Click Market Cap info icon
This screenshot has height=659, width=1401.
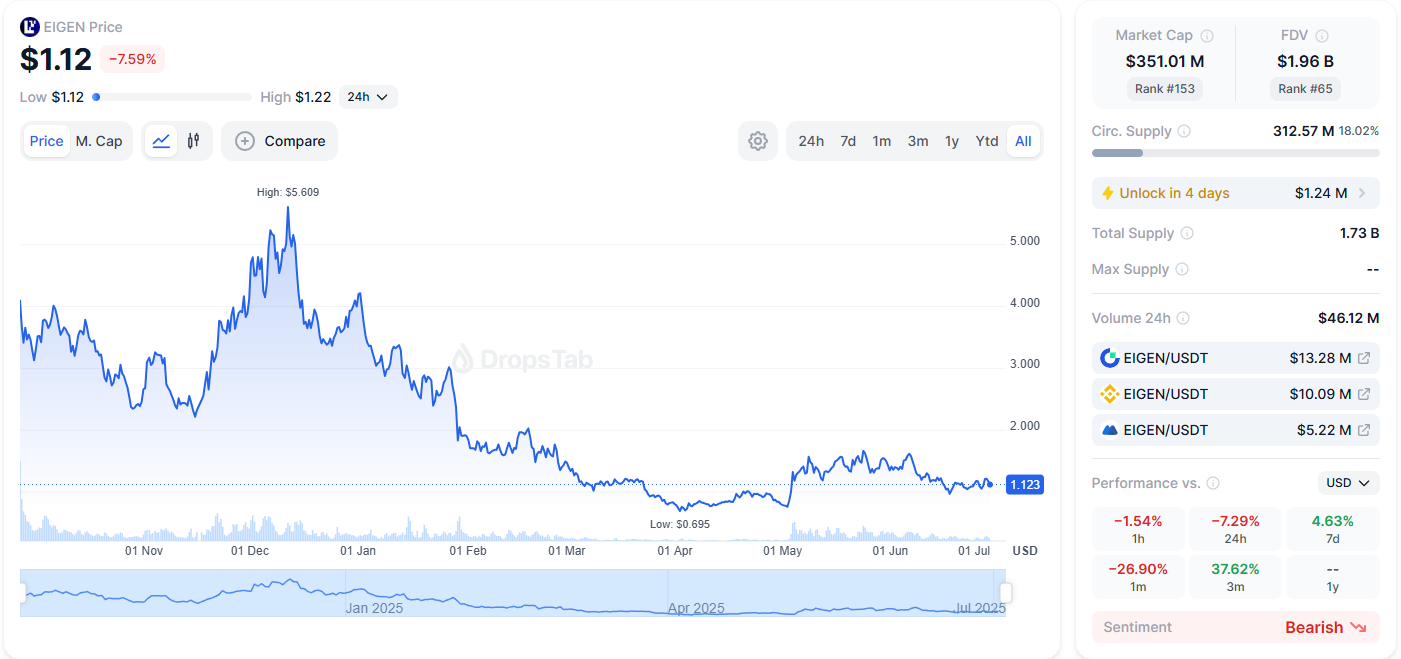(1207, 35)
